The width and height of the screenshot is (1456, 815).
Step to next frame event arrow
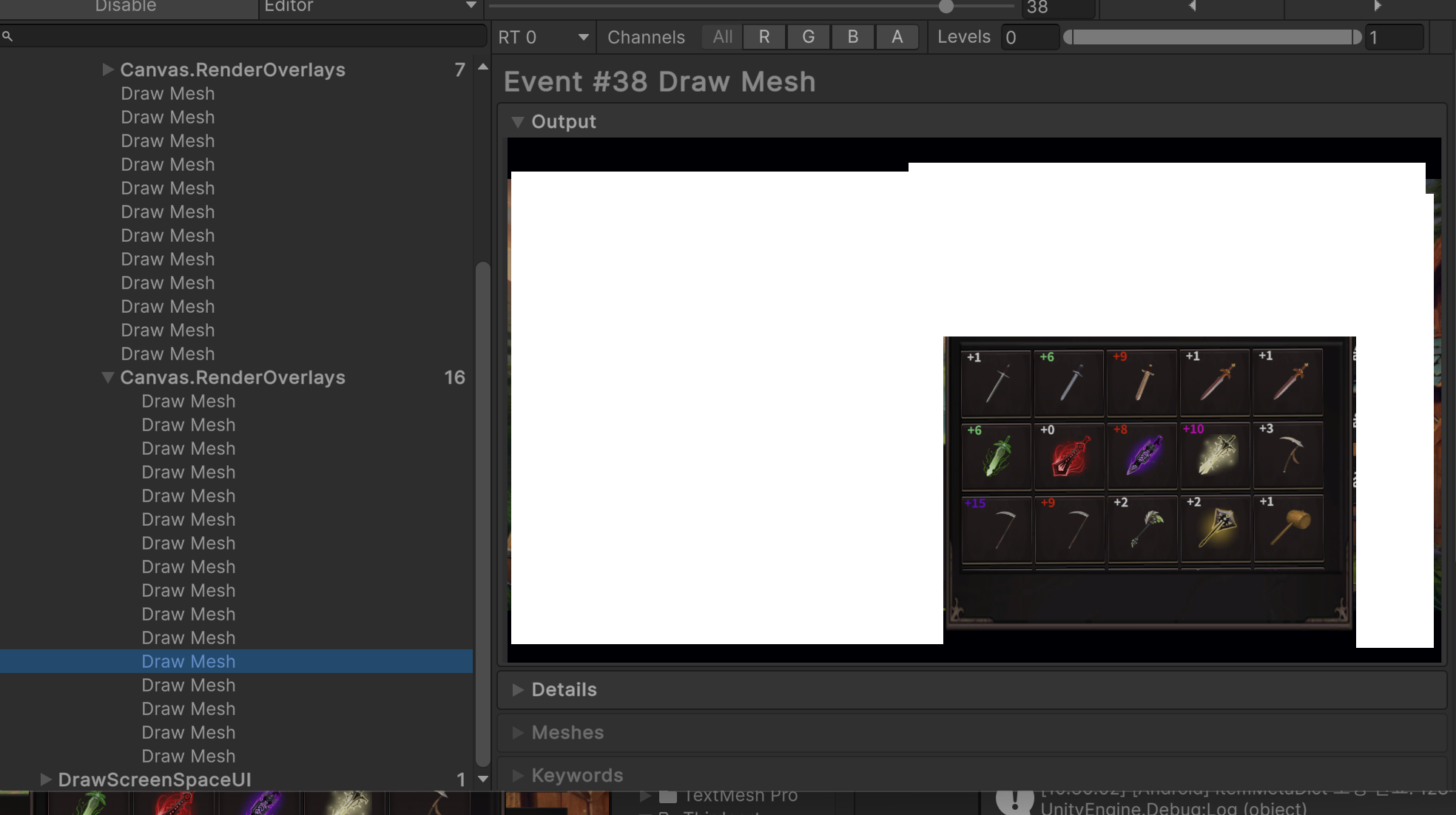coord(1377,6)
